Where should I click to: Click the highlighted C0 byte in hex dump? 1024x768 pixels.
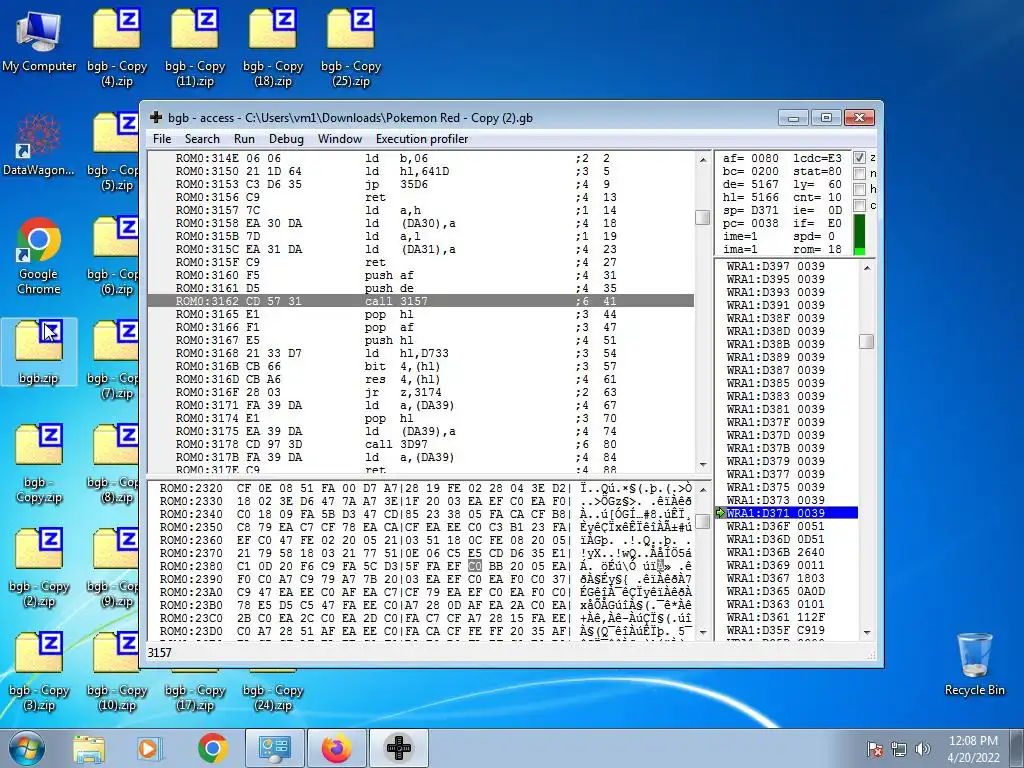point(475,566)
